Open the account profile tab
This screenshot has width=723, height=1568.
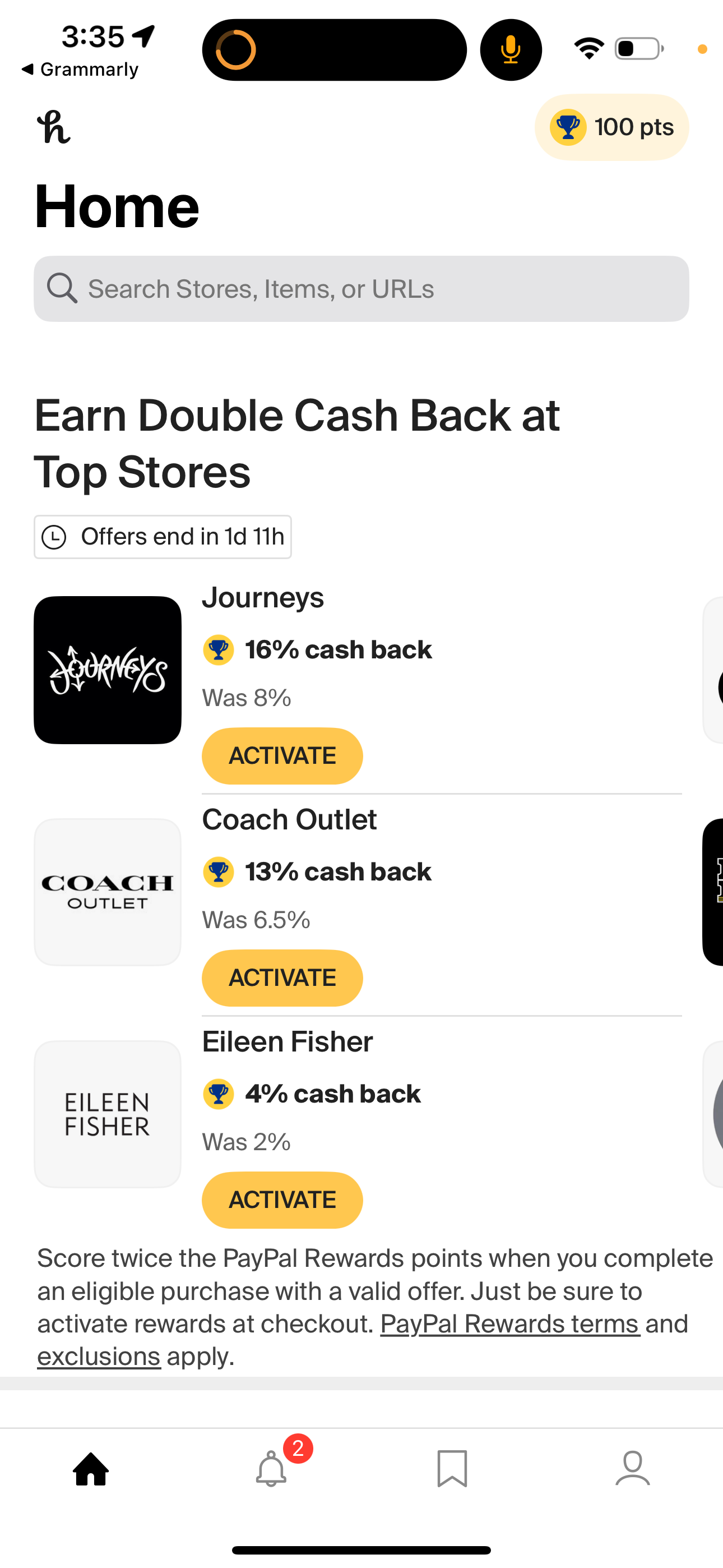(632, 1468)
